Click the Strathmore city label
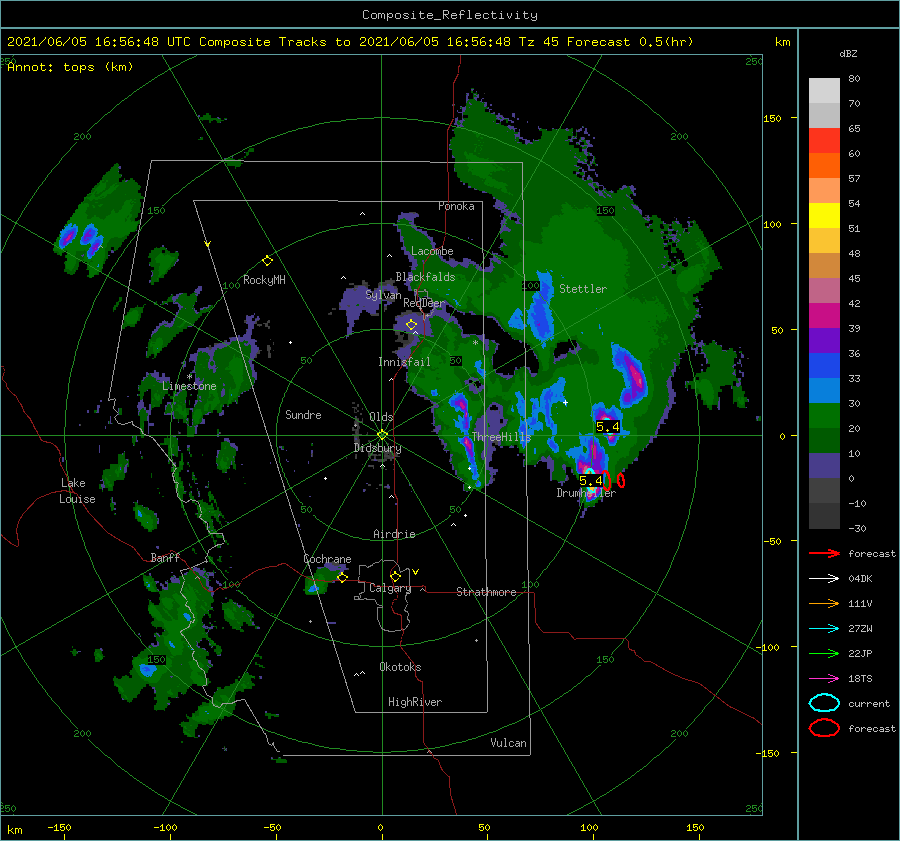Screen dimensions: 900x841 (x=486, y=592)
